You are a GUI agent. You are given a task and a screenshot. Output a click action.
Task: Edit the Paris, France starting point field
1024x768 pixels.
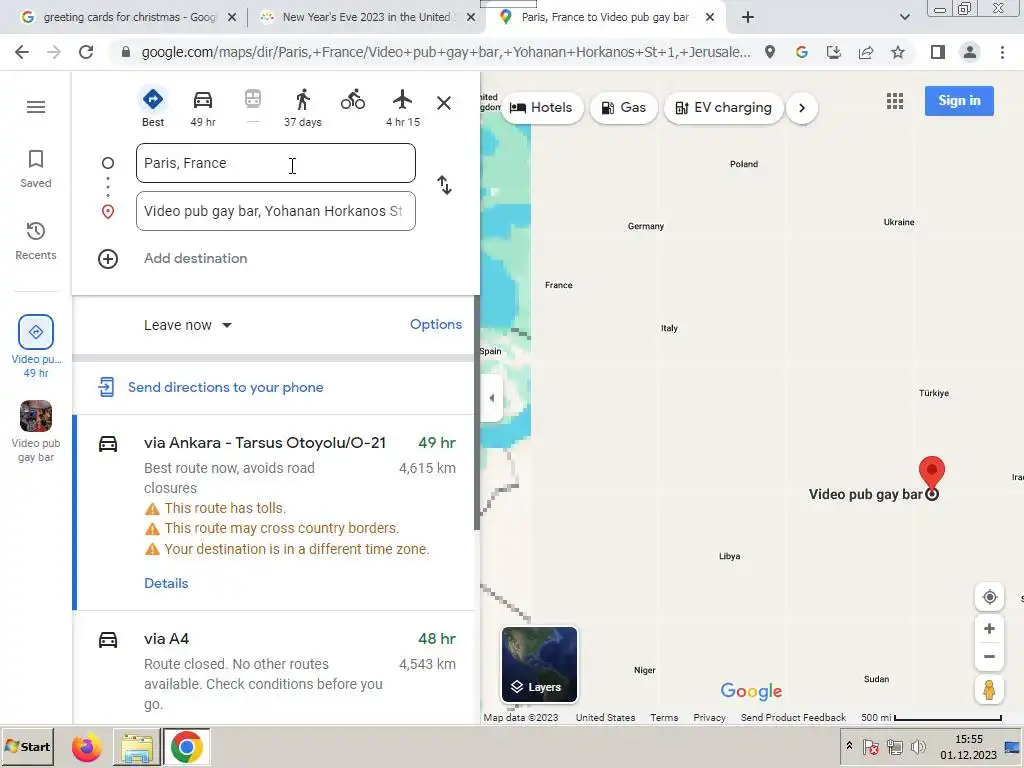point(276,163)
